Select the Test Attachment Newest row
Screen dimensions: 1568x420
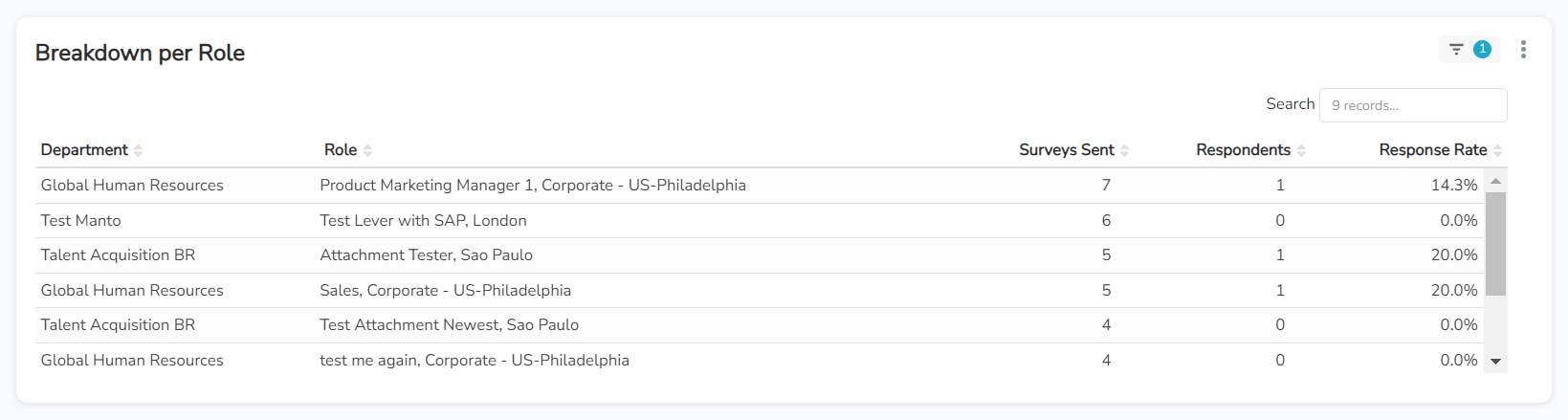(x=450, y=325)
